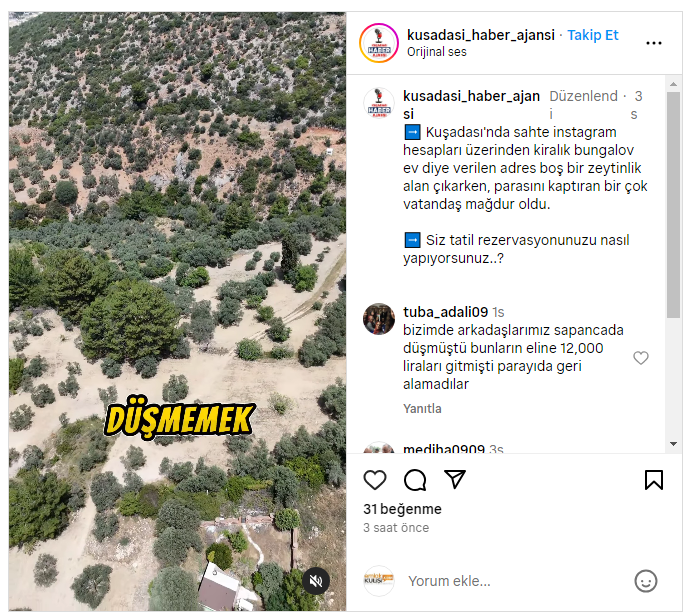Viewport: 691px width, 616px height.
Task: Click the comments scrollbar down arrow
Action: coord(673,444)
